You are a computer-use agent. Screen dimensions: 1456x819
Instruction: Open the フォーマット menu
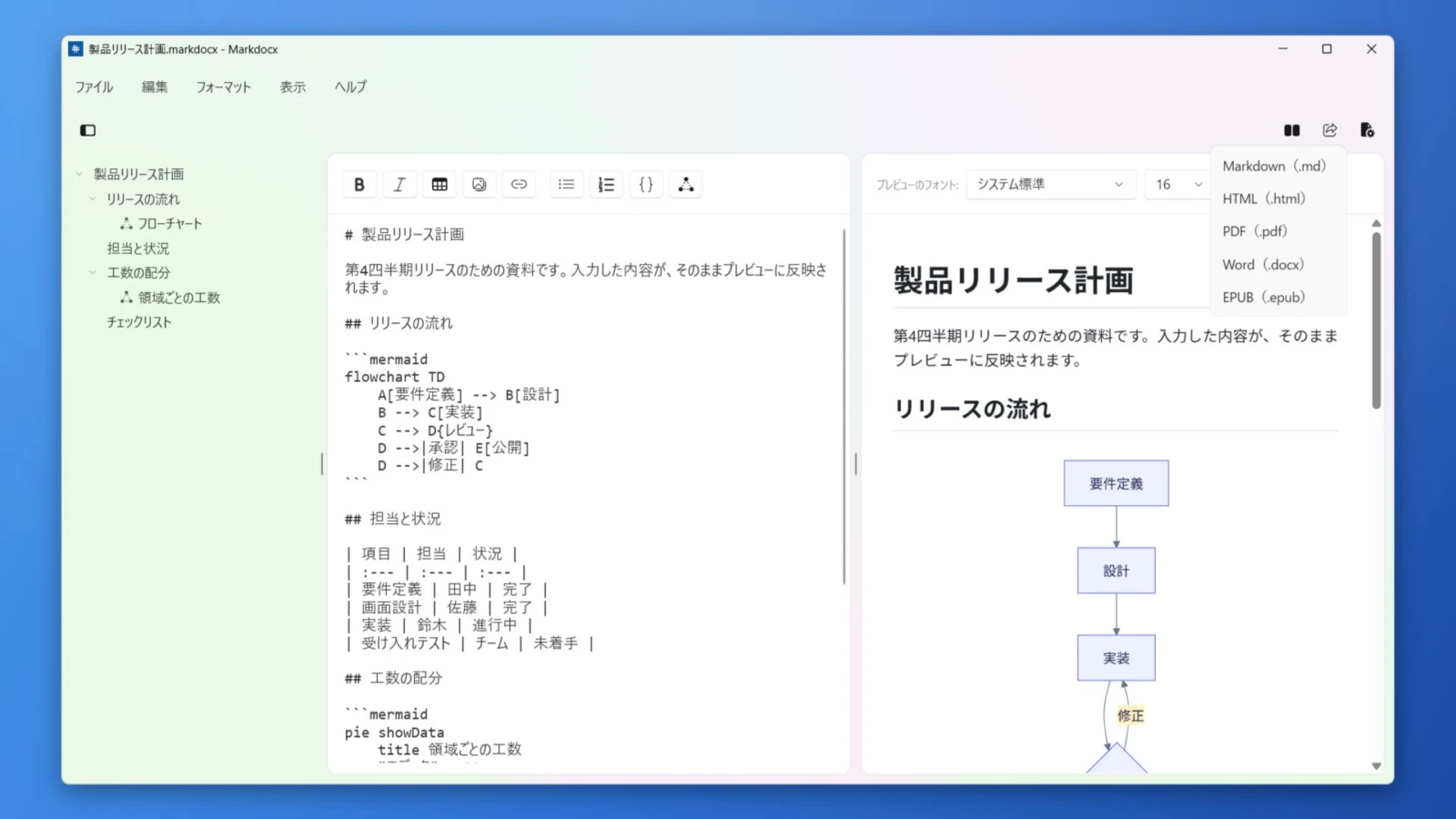point(223,87)
